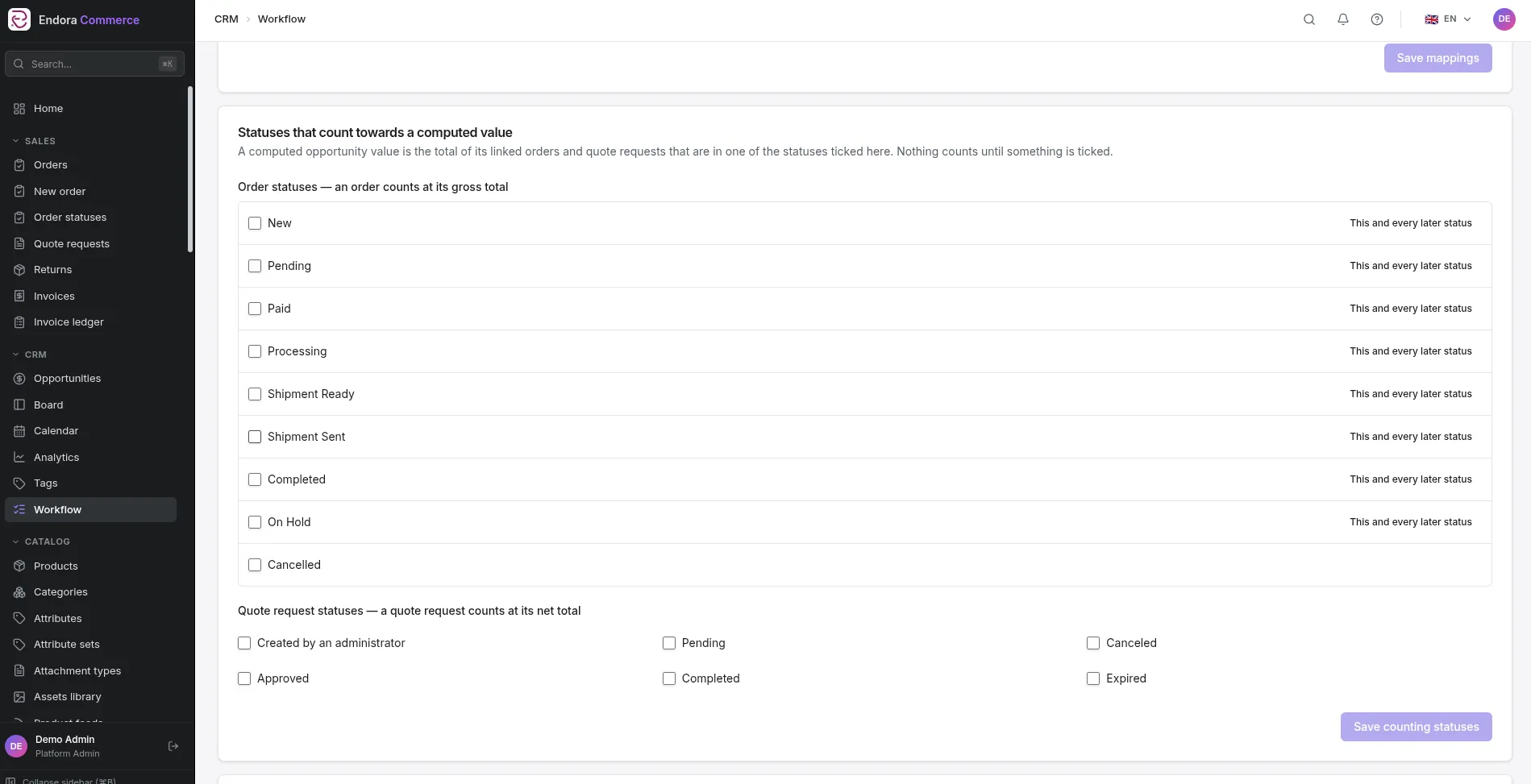Click the DE user avatar in top bar

(x=1504, y=19)
